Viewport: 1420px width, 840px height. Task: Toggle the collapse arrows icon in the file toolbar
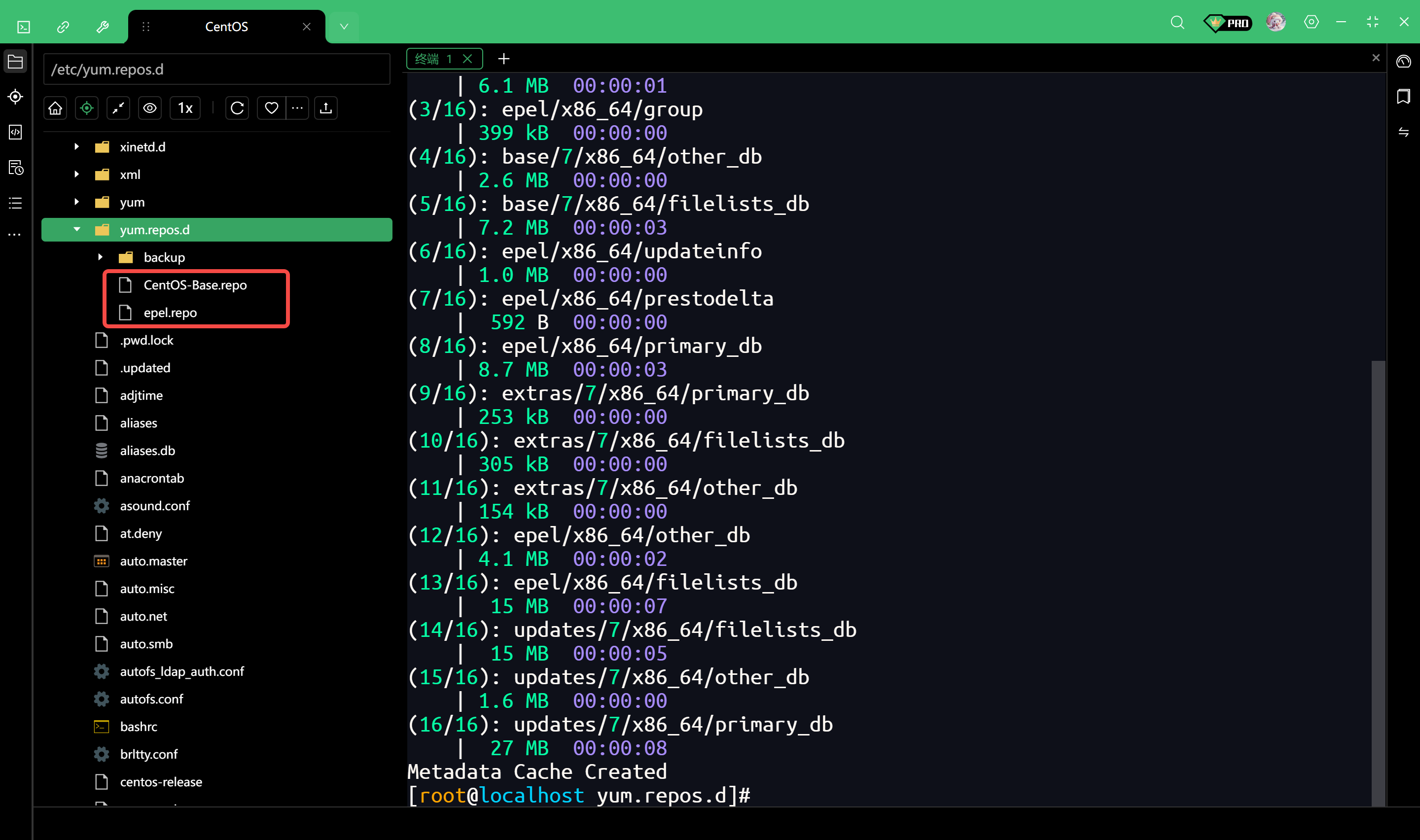coord(118,108)
